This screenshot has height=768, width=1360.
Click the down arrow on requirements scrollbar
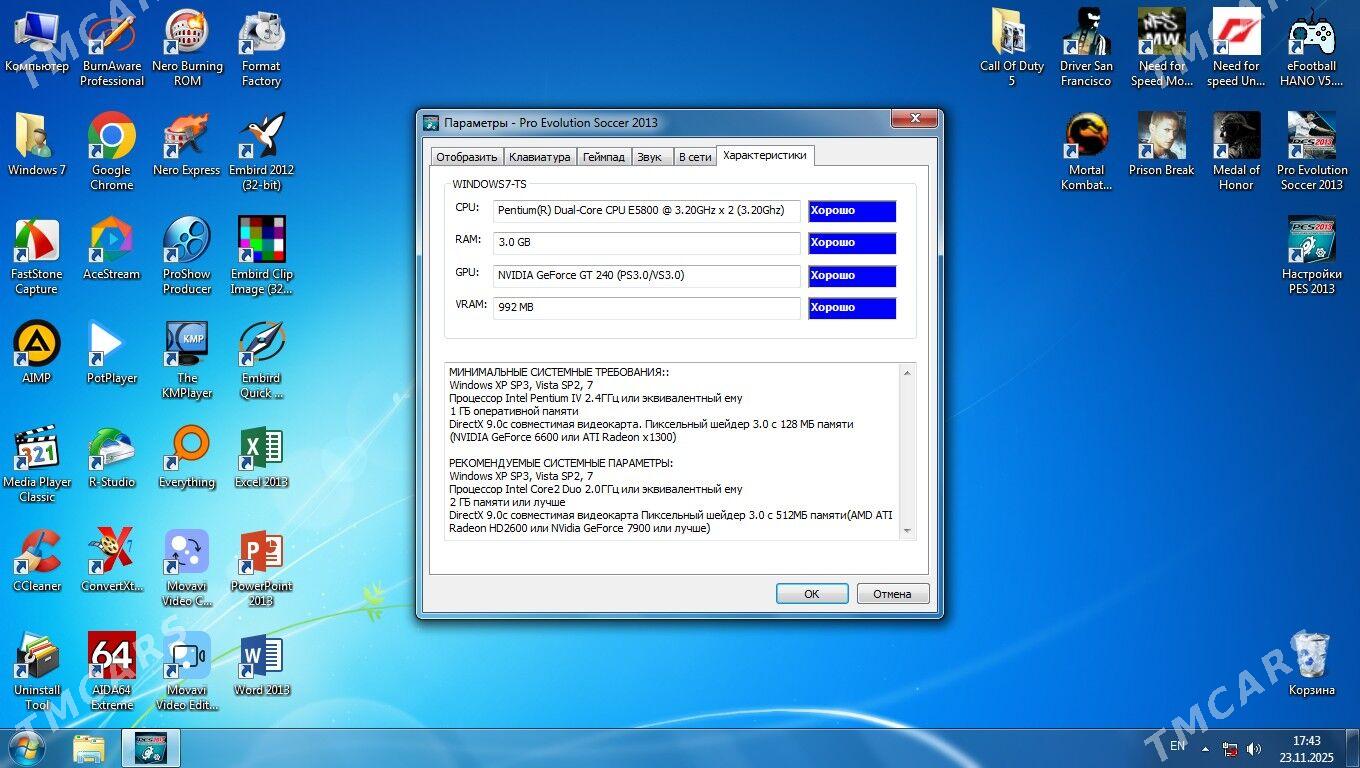(908, 530)
